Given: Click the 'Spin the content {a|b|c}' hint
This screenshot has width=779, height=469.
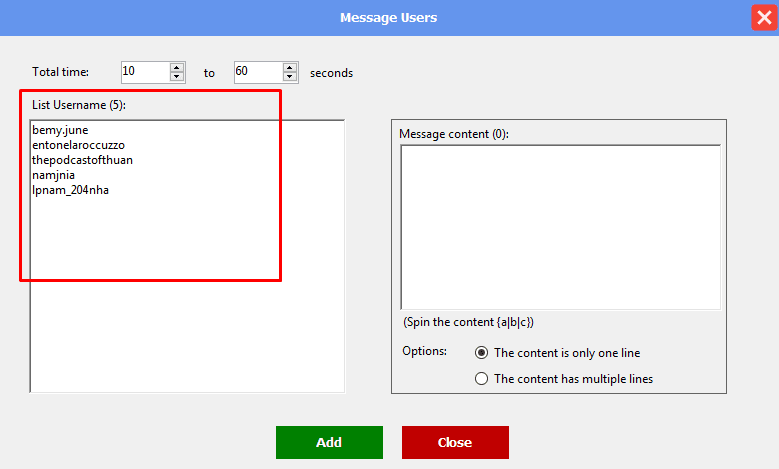Looking at the screenshot, I should 468,322.
